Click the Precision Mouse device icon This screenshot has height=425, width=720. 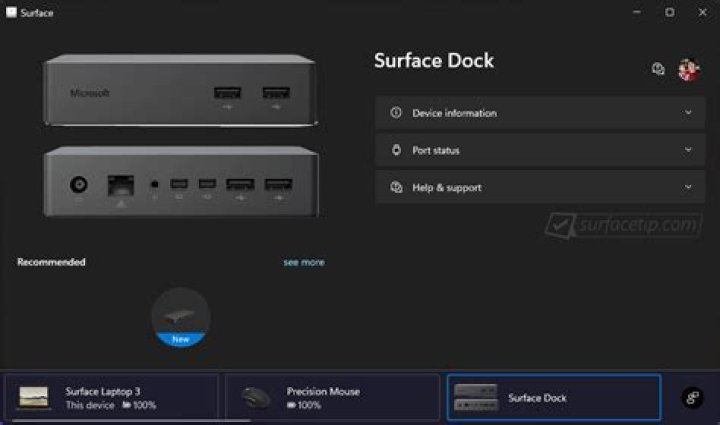[x=256, y=398]
